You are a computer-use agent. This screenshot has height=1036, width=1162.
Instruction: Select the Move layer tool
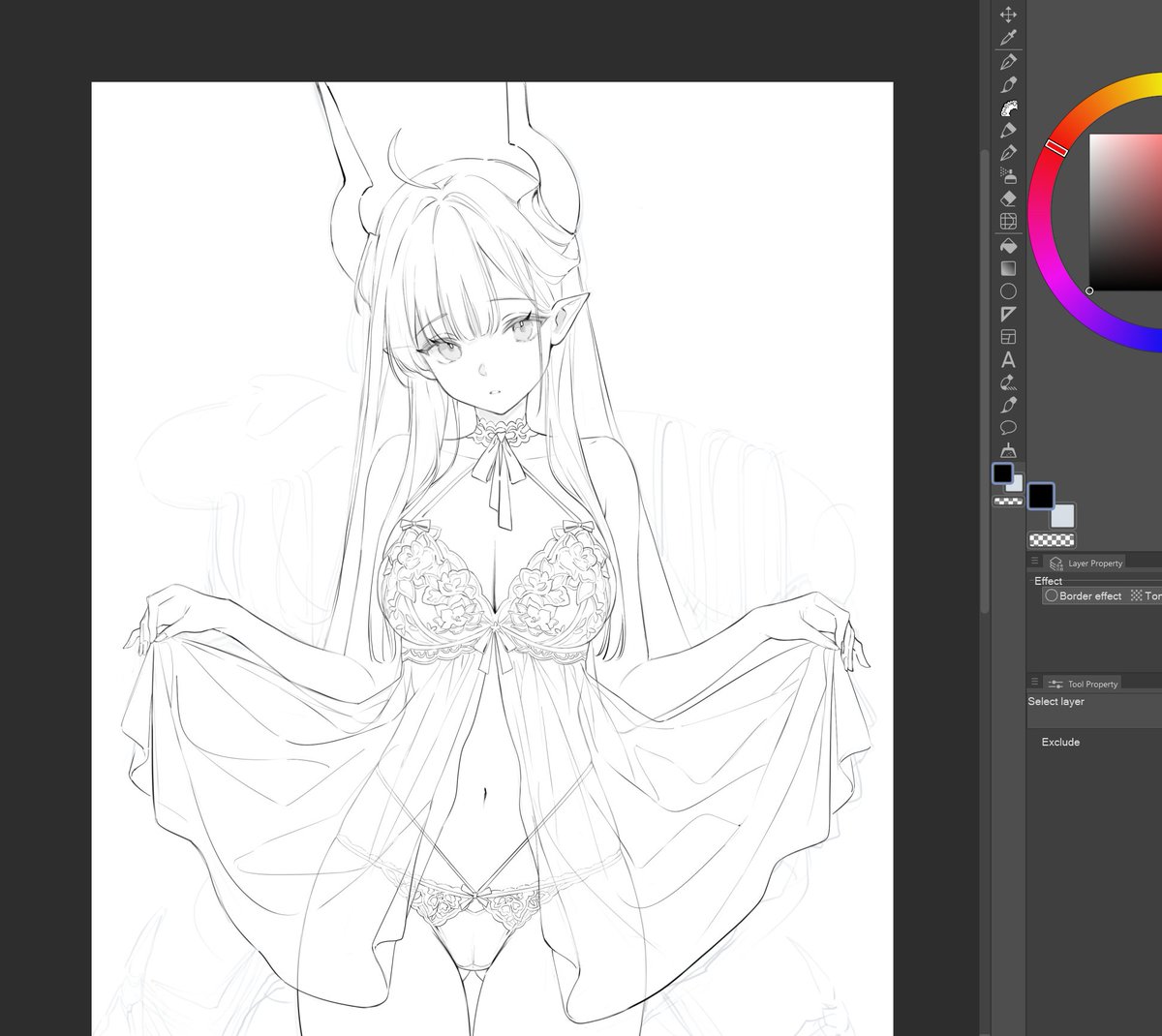coord(1008,15)
